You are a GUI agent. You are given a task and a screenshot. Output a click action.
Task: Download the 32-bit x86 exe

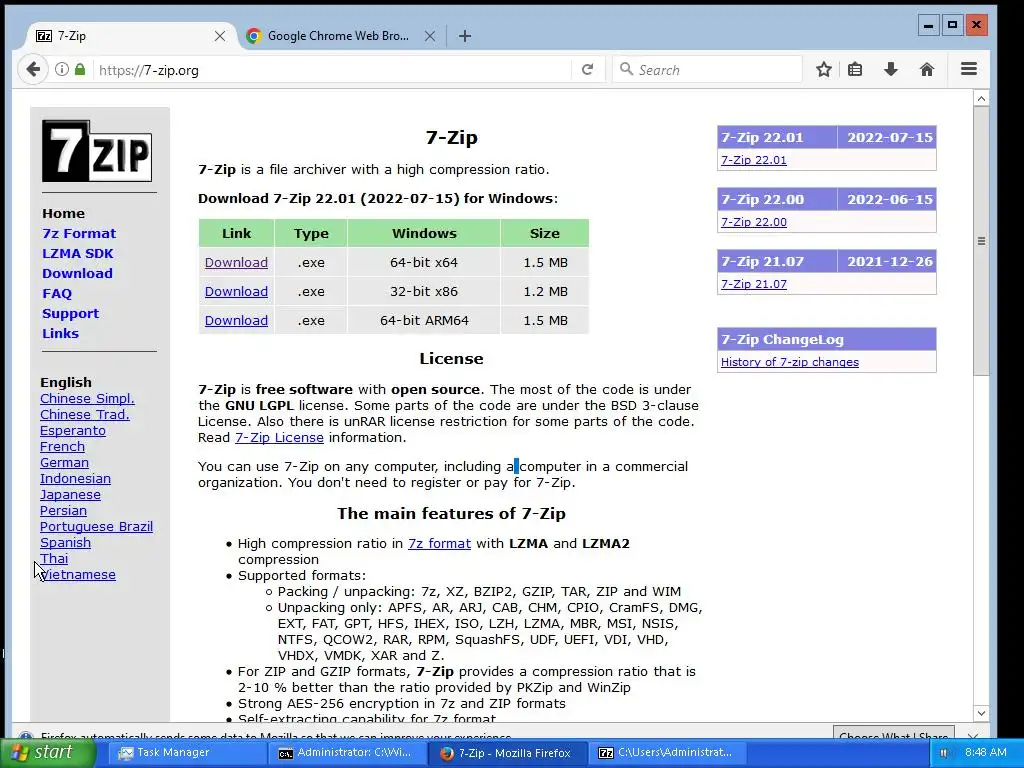click(x=236, y=291)
